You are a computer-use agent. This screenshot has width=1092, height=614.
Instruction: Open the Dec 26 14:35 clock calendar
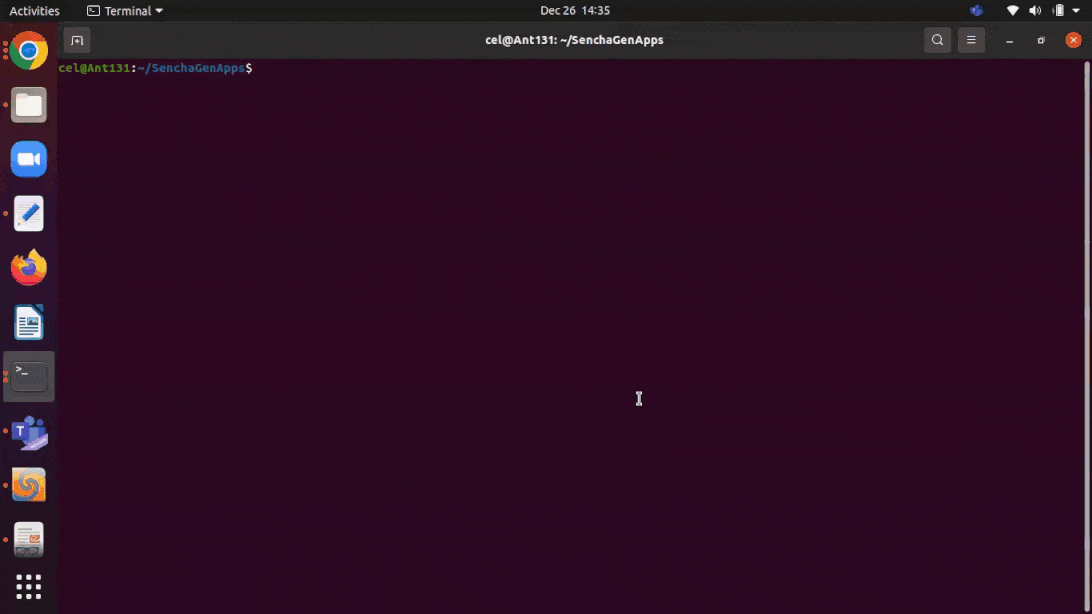click(574, 11)
